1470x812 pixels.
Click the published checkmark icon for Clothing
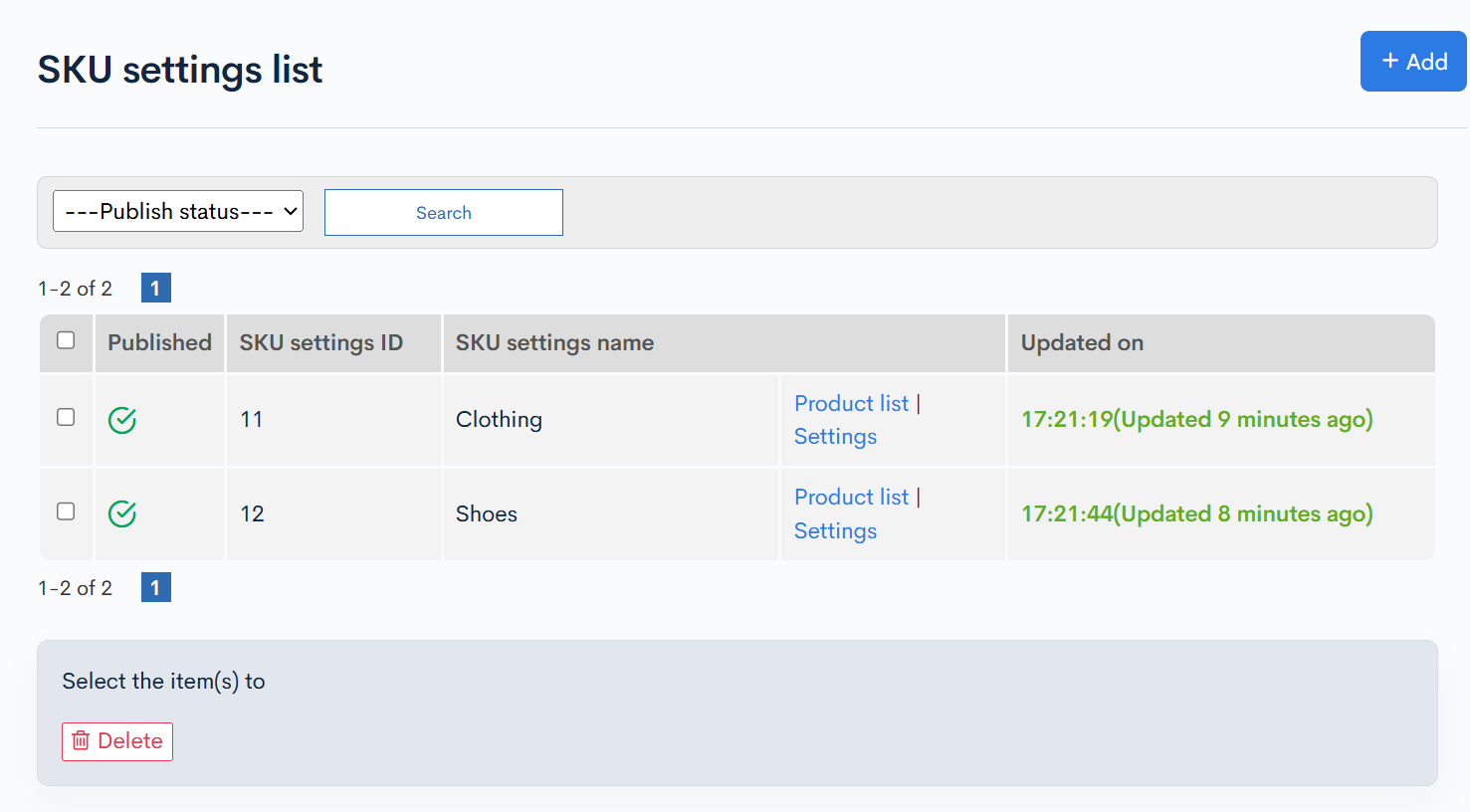point(122,420)
